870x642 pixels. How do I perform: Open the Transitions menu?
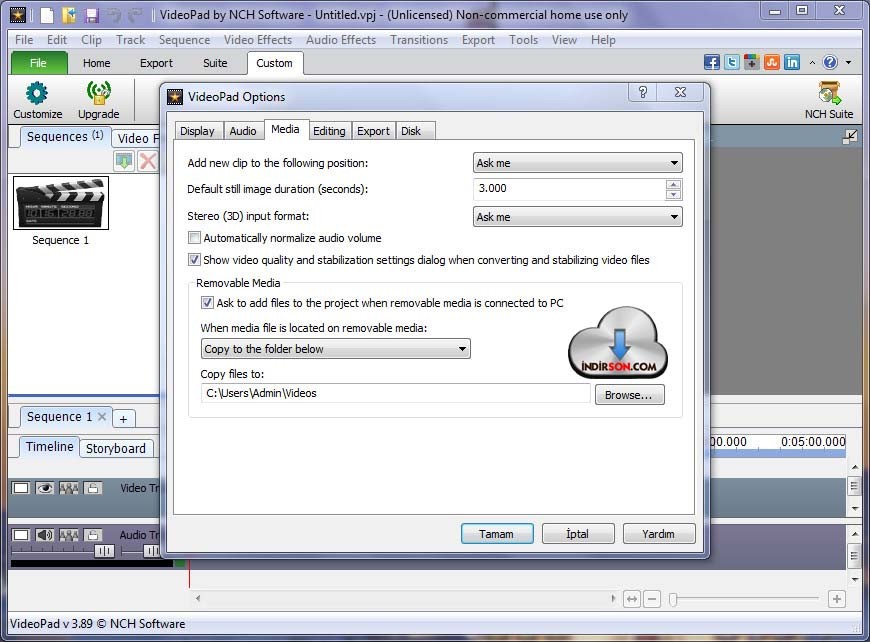tap(419, 40)
